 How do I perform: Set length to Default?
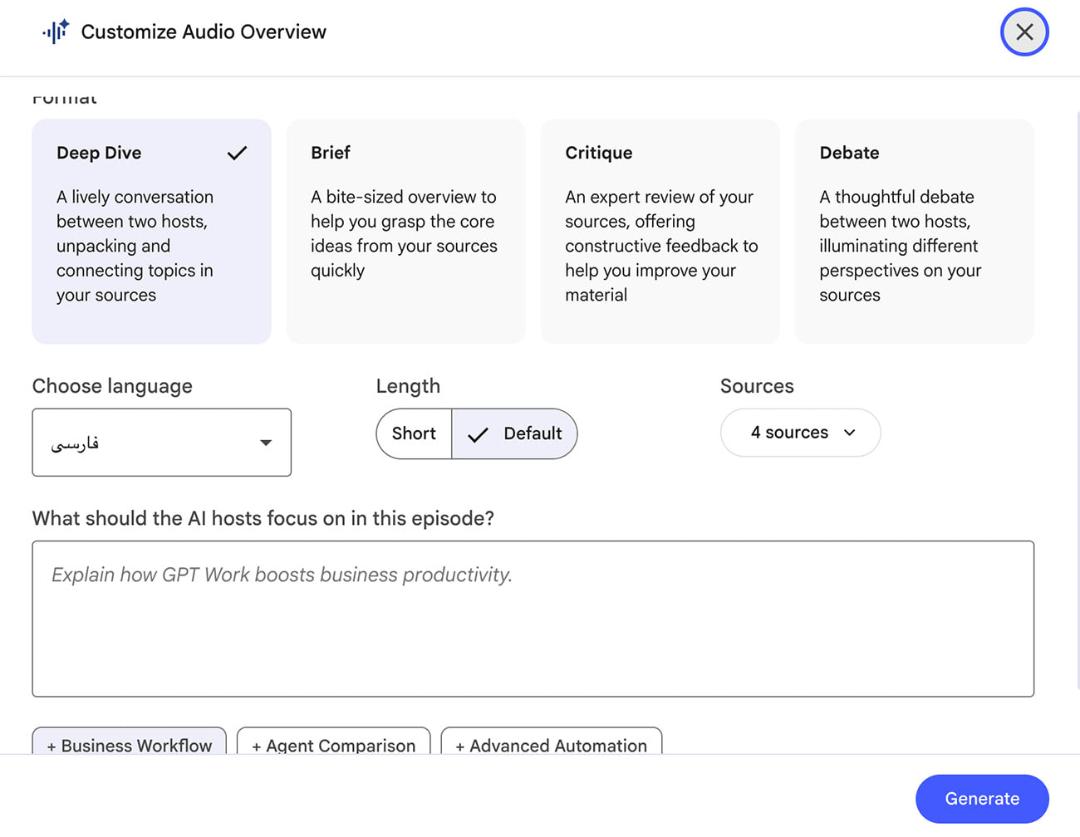tap(515, 433)
